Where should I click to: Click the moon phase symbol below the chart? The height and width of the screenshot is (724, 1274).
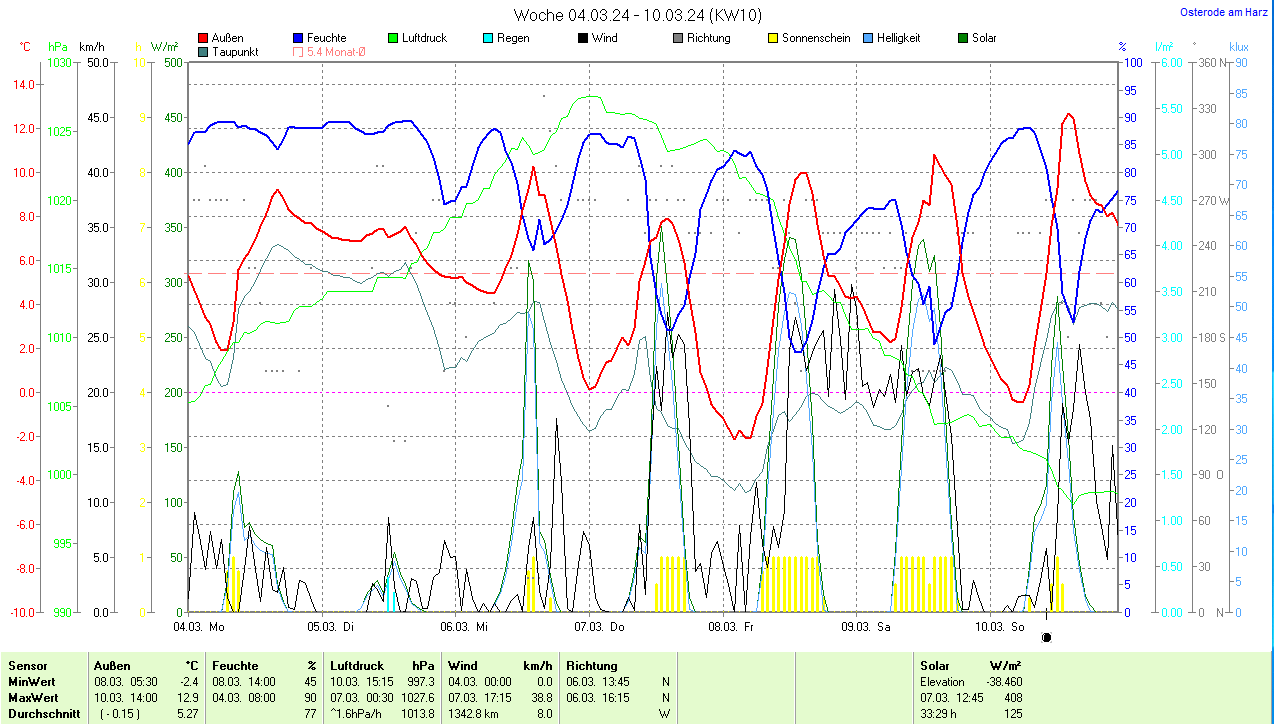click(1047, 637)
